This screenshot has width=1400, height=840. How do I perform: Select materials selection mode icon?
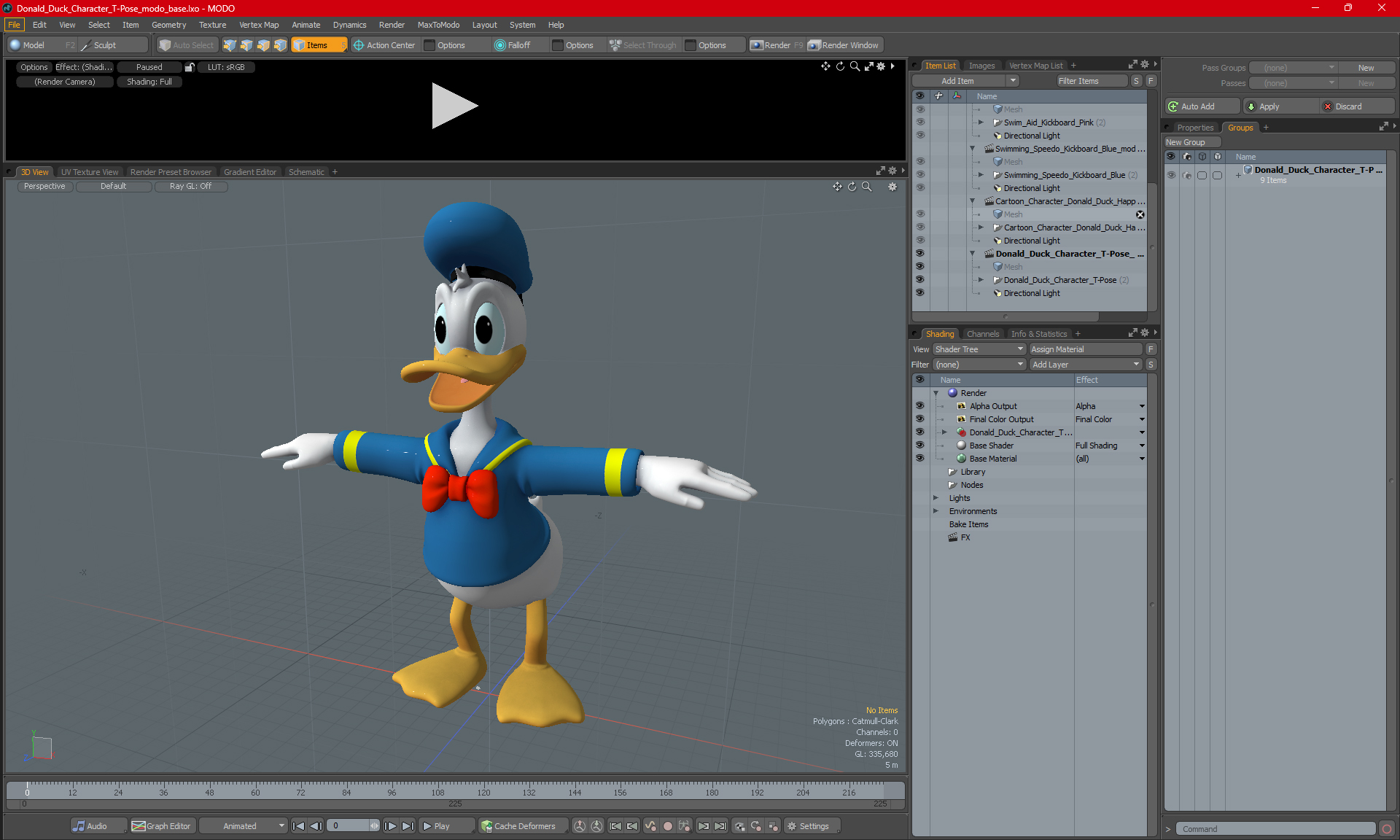pos(280,45)
